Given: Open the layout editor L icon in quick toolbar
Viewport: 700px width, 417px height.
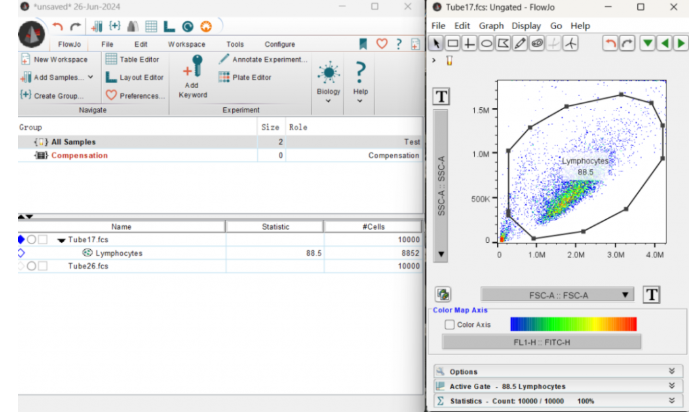Looking at the screenshot, I should click(x=169, y=27).
